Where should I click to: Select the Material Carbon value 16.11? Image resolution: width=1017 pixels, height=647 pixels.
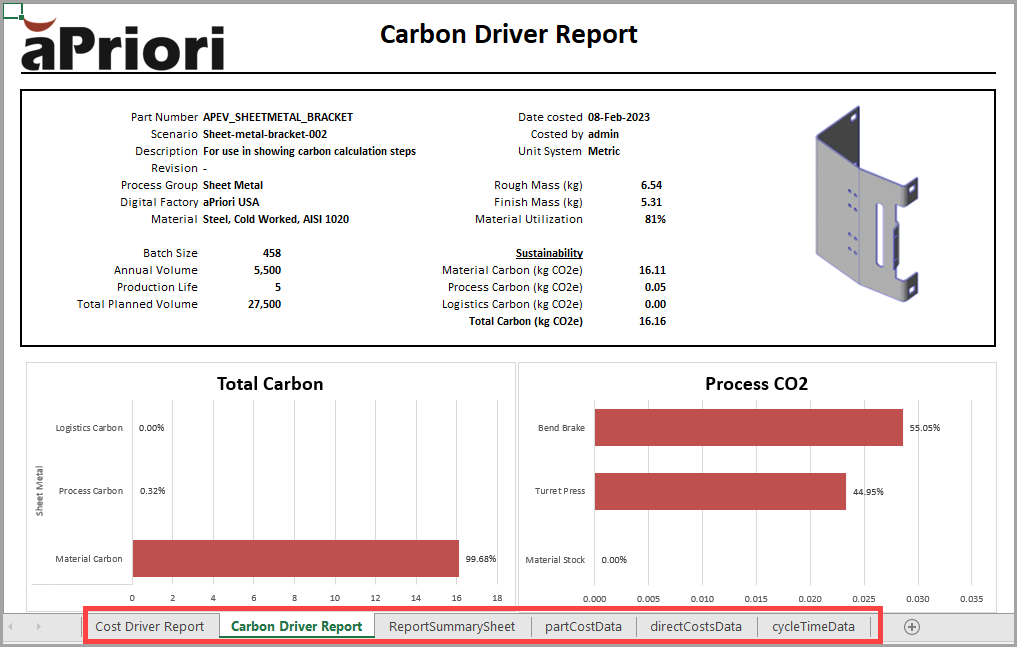(652, 270)
